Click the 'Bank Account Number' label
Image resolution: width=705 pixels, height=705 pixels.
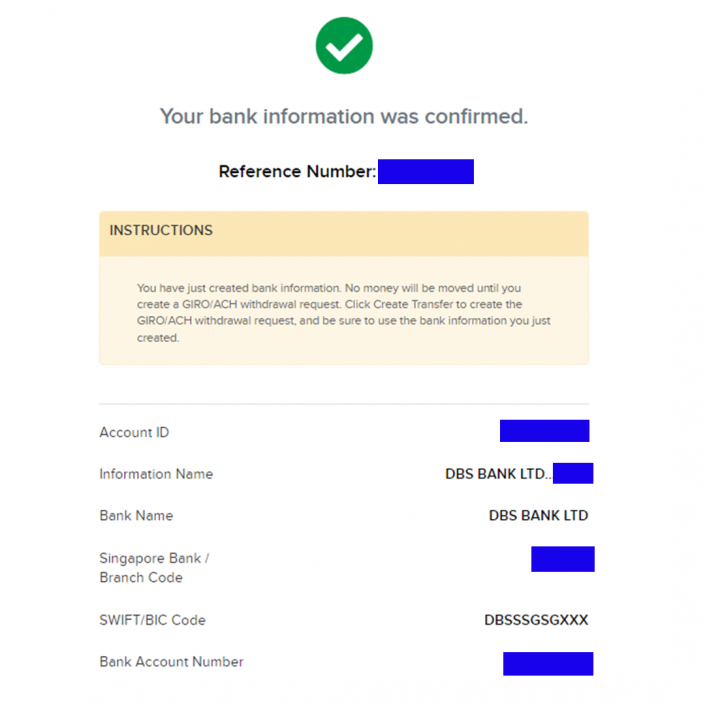pyautogui.click(x=171, y=662)
